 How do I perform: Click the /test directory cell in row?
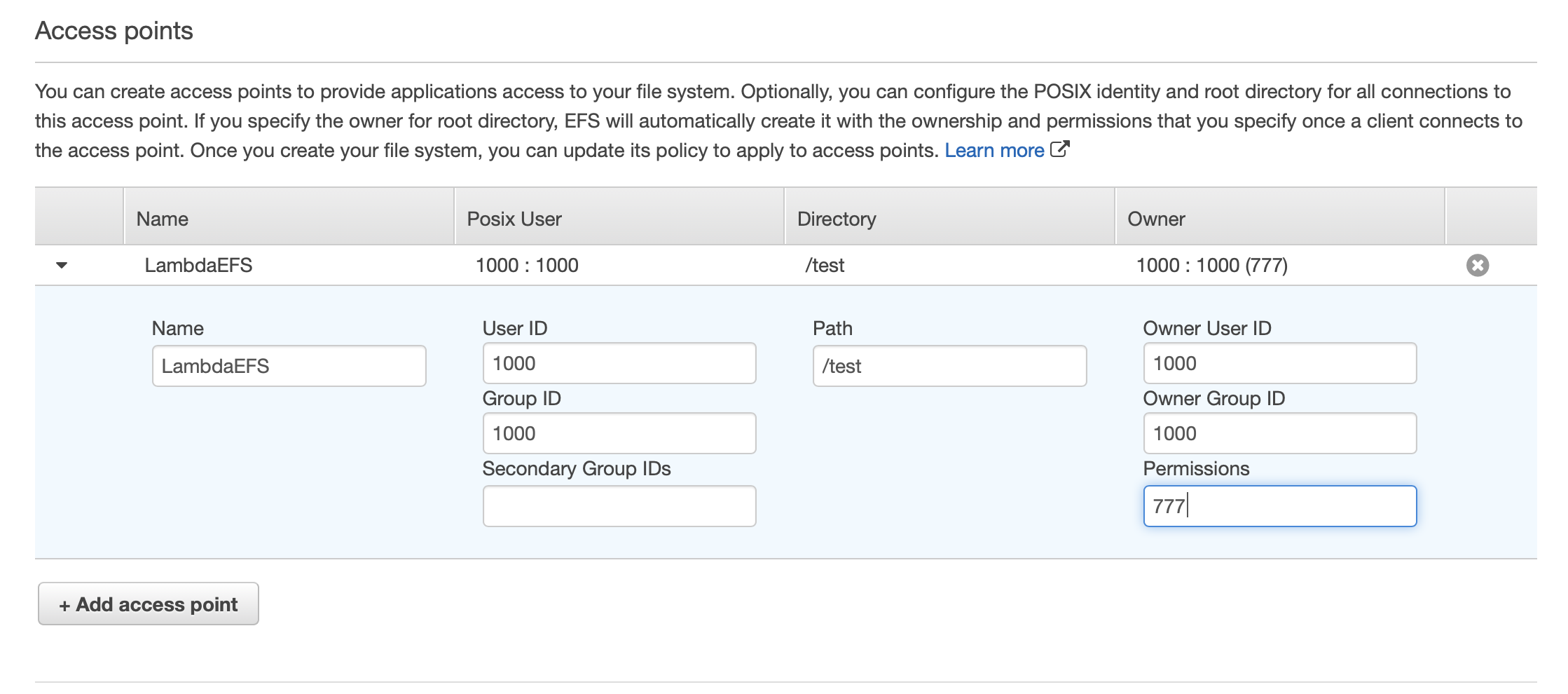point(825,265)
